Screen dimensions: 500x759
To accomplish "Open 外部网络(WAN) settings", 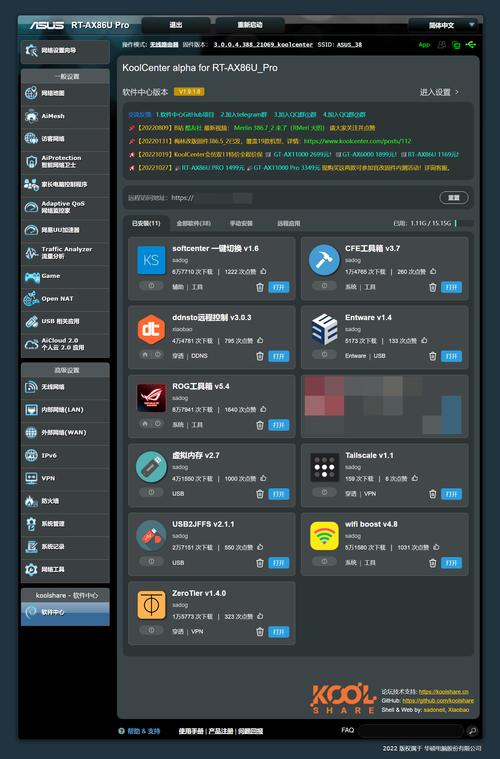I will [65, 433].
